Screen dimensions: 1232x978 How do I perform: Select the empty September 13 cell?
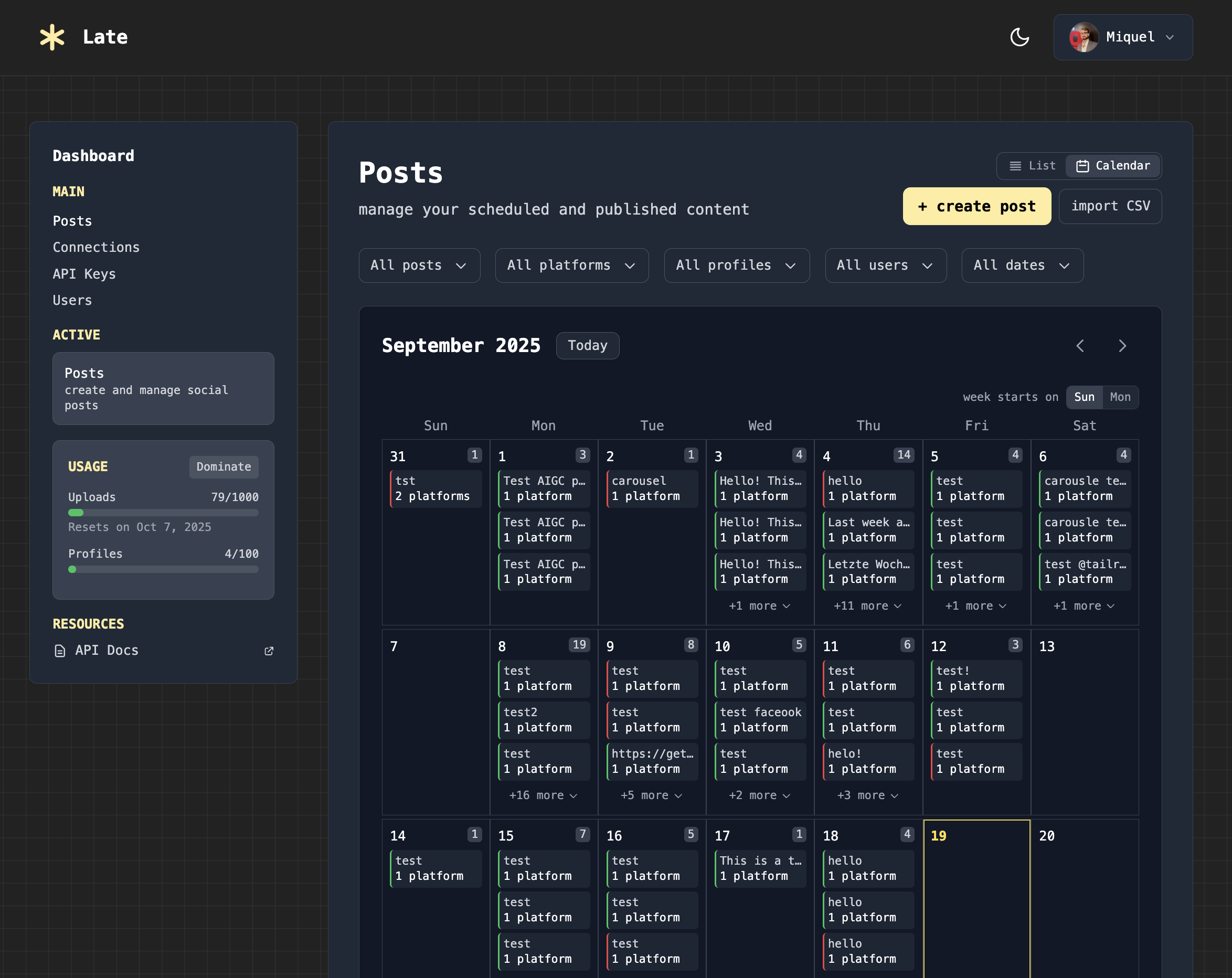click(1085, 722)
